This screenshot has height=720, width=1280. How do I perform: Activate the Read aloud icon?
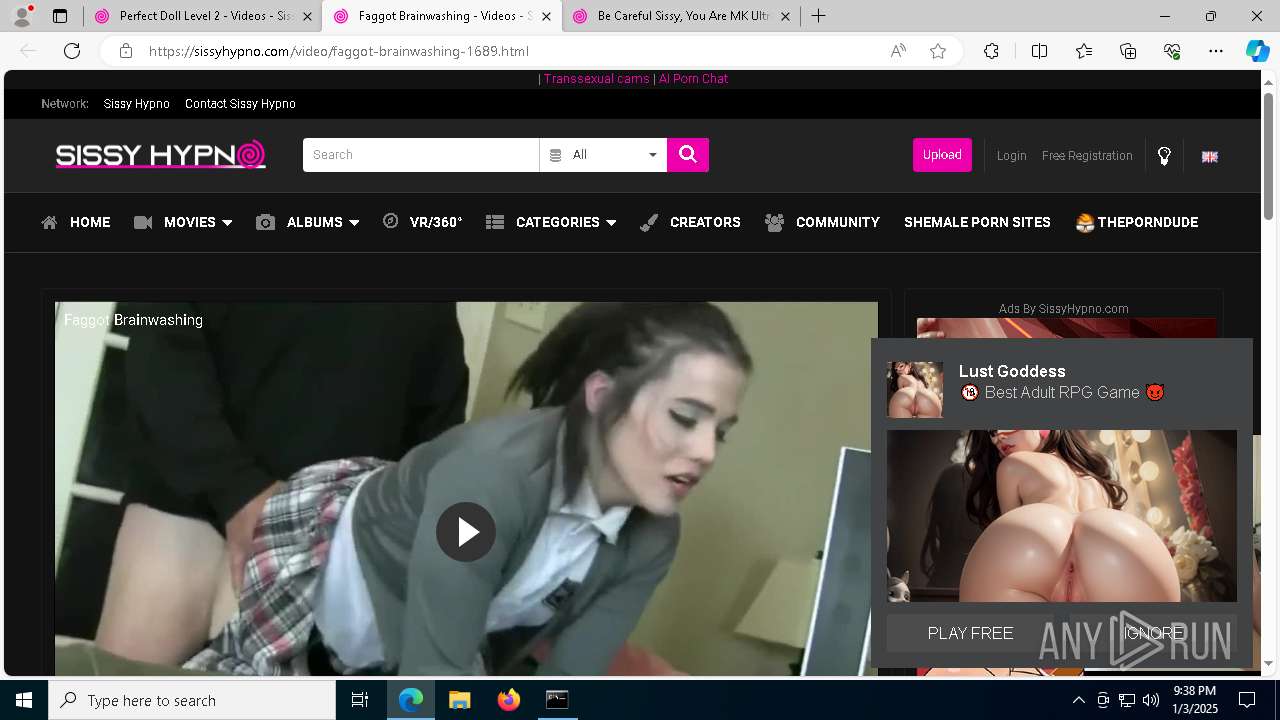(x=898, y=51)
